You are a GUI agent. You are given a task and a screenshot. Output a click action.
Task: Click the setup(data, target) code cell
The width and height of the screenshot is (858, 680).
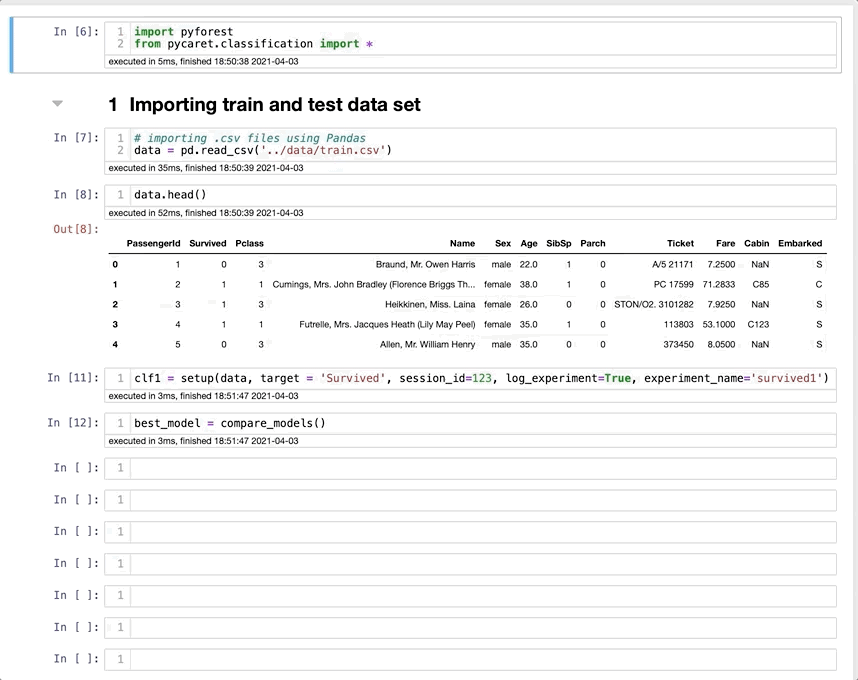(x=480, y=378)
